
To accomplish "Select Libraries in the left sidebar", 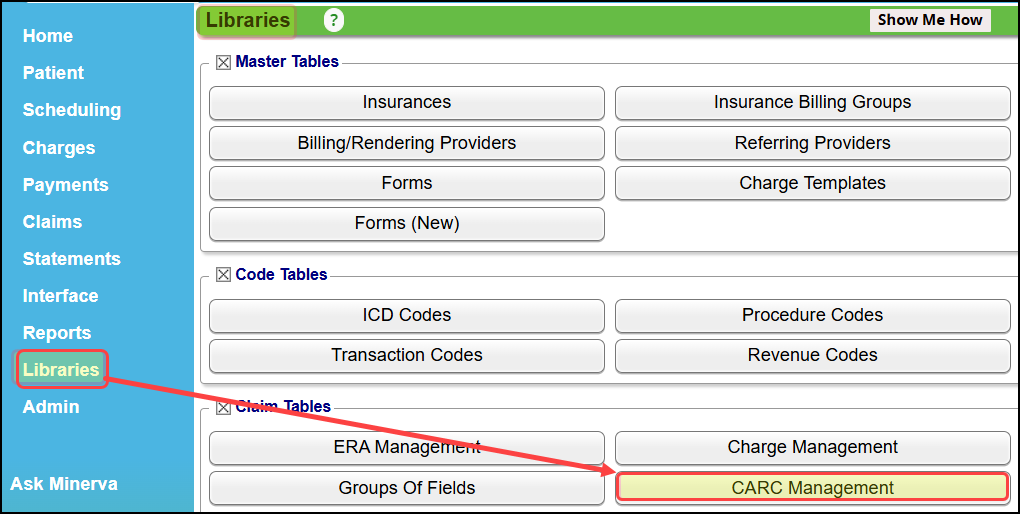I will tap(61, 370).
